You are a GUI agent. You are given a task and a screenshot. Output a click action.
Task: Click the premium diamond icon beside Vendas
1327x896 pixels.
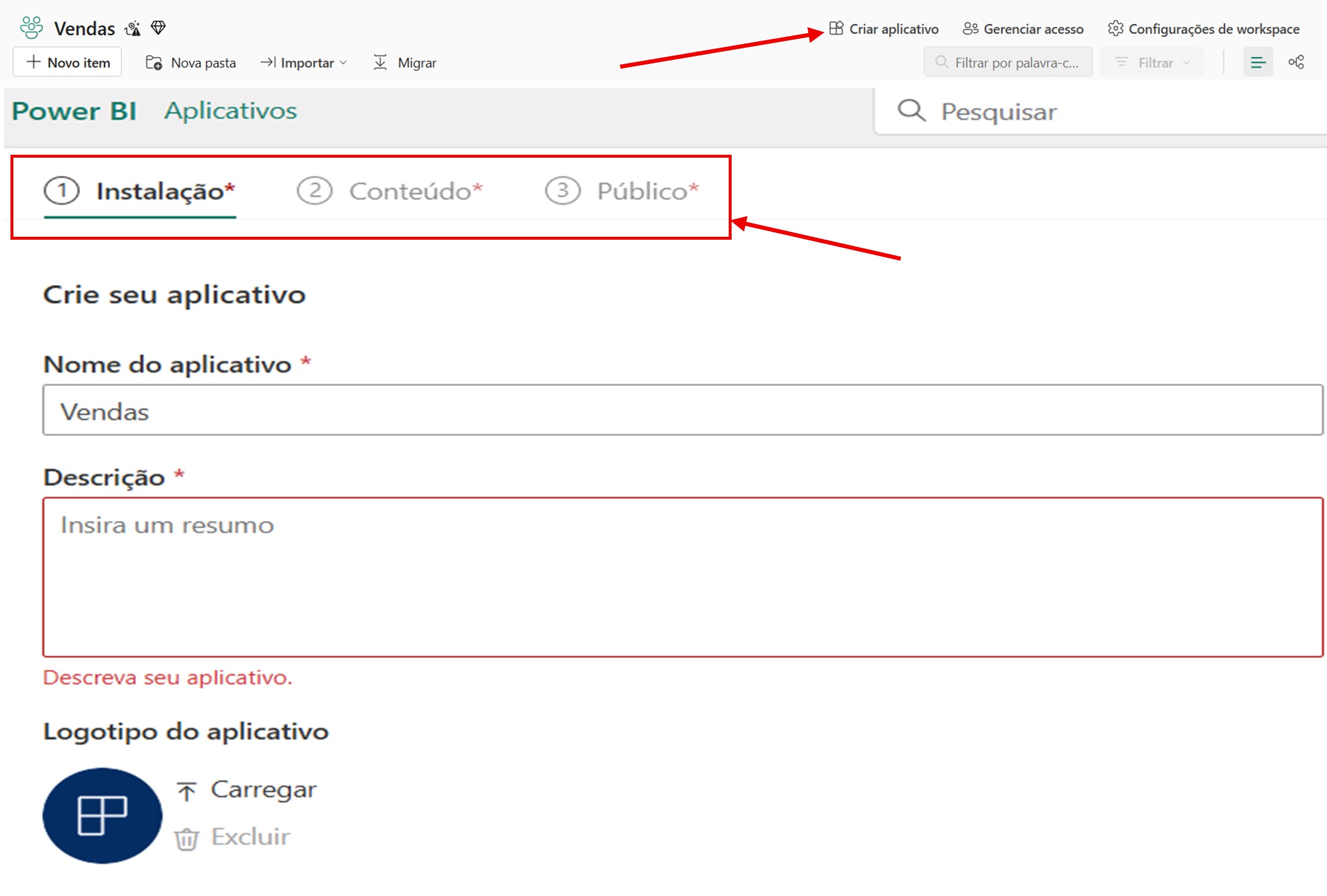[x=158, y=27]
